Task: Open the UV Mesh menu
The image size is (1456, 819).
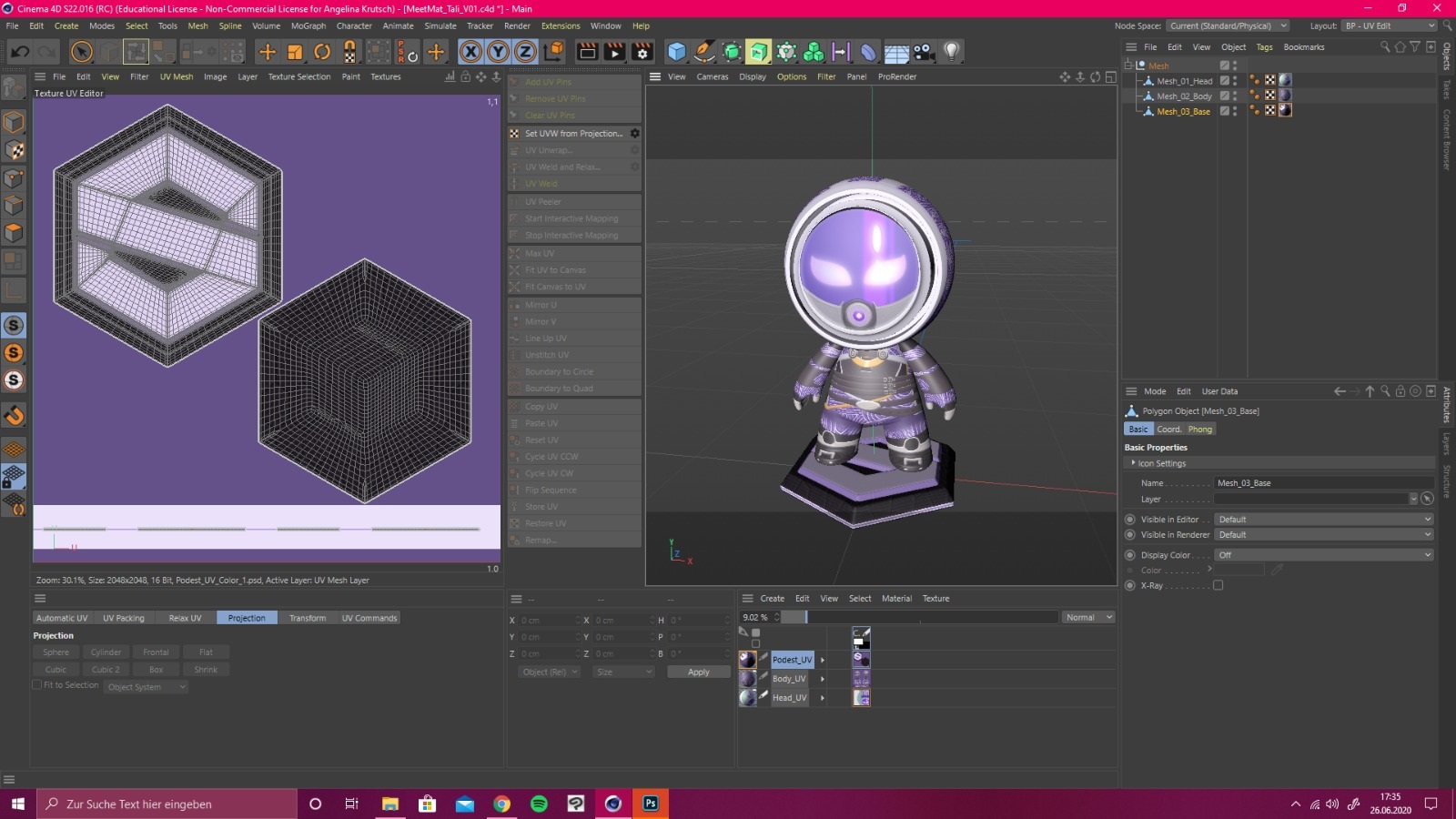Action: (177, 77)
